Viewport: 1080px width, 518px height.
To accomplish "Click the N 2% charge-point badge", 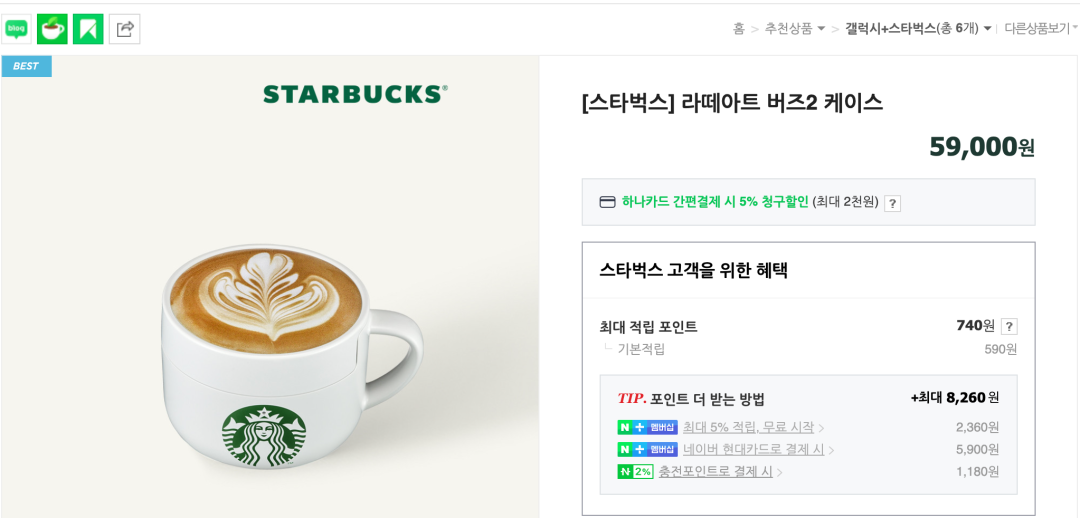I will coord(635,472).
